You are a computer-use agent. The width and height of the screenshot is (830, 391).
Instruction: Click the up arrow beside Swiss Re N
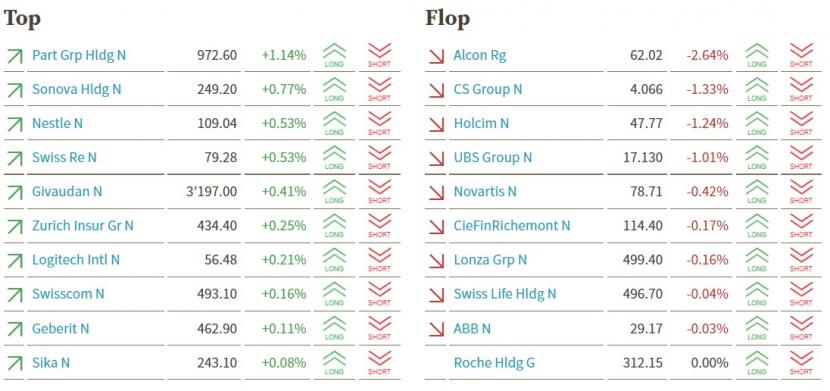tap(15, 158)
